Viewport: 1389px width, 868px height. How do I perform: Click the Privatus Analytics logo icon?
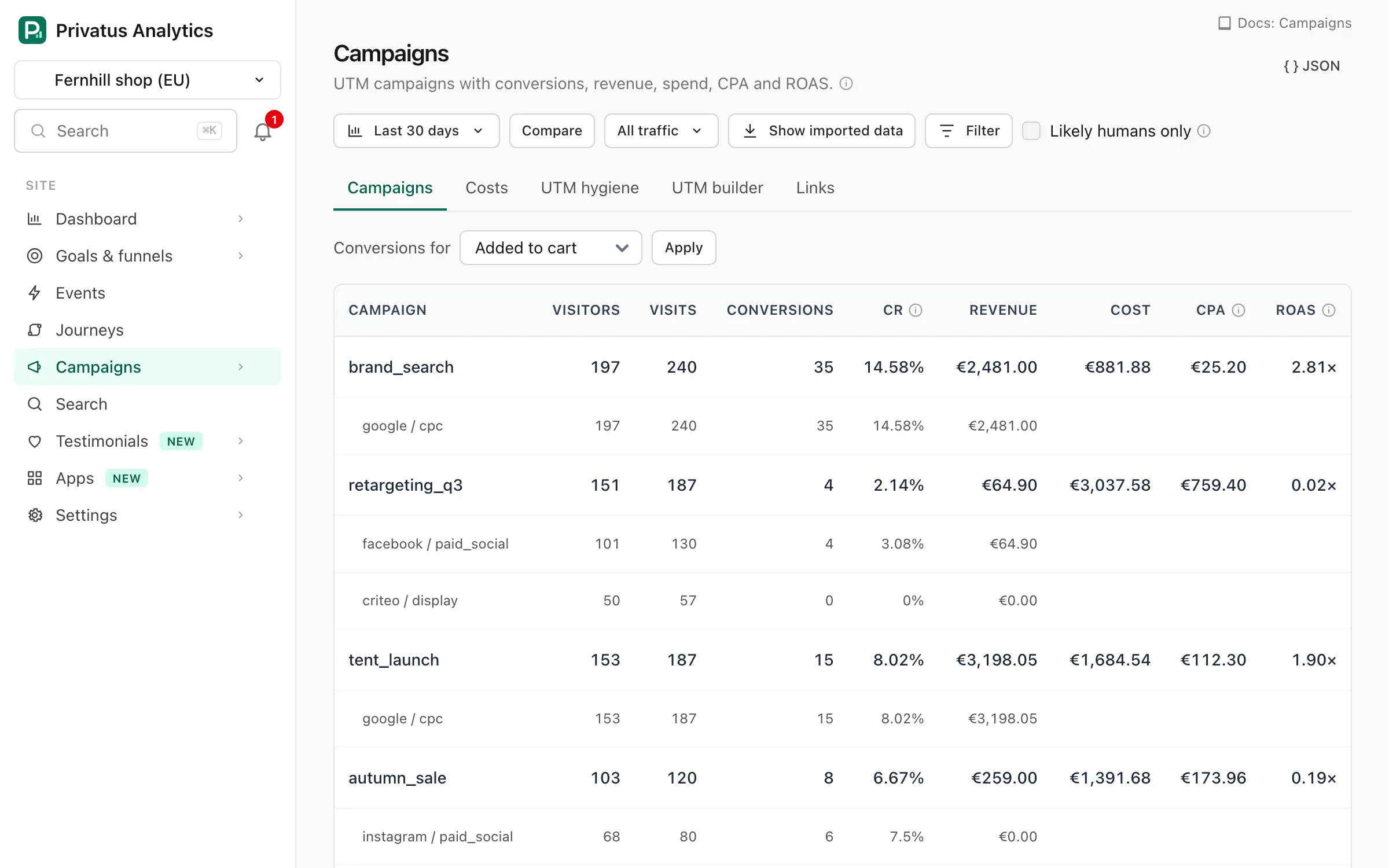(32, 30)
